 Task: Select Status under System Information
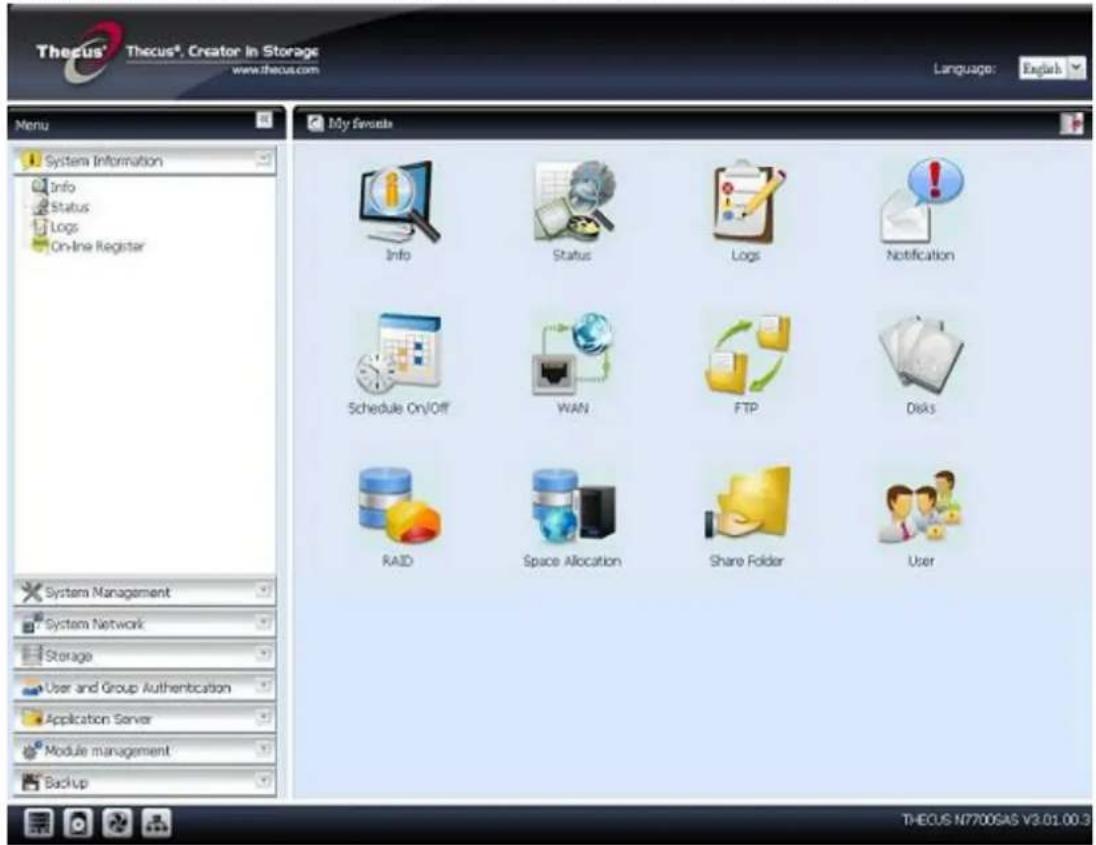pyautogui.click(x=68, y=207)
